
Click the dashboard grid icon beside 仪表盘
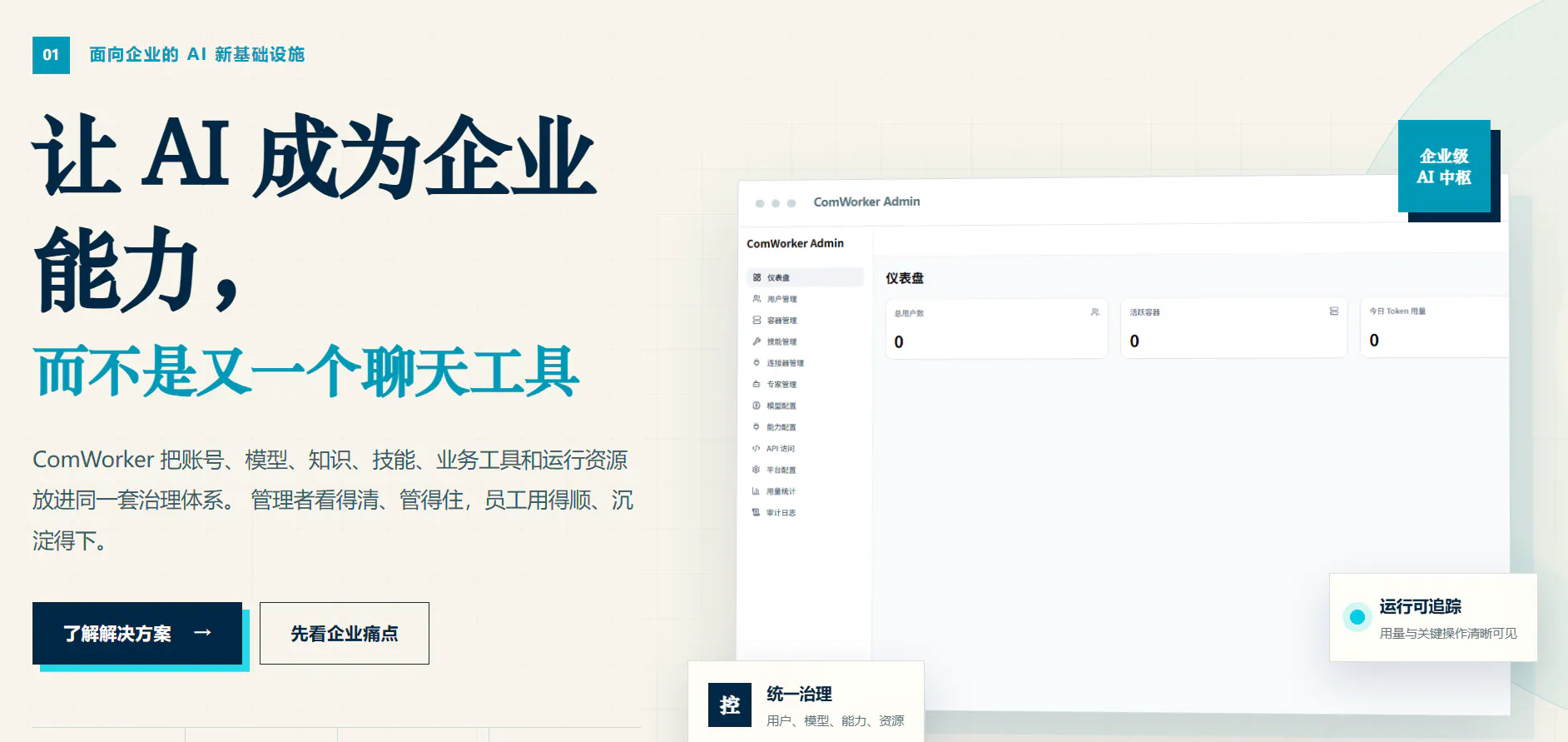(x=757, y=277)
